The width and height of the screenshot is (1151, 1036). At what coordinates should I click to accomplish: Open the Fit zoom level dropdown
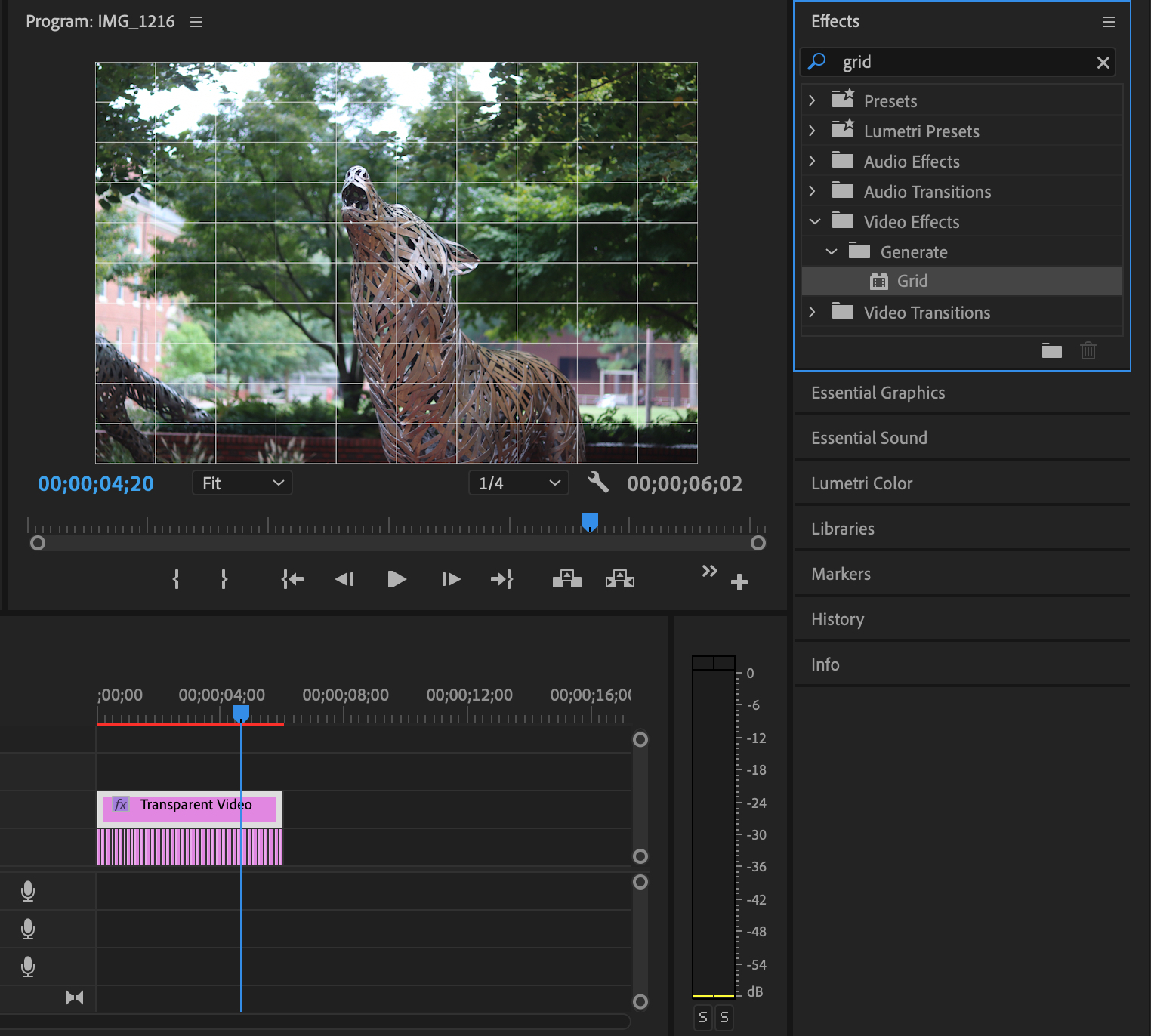click(x=242, y=483)
